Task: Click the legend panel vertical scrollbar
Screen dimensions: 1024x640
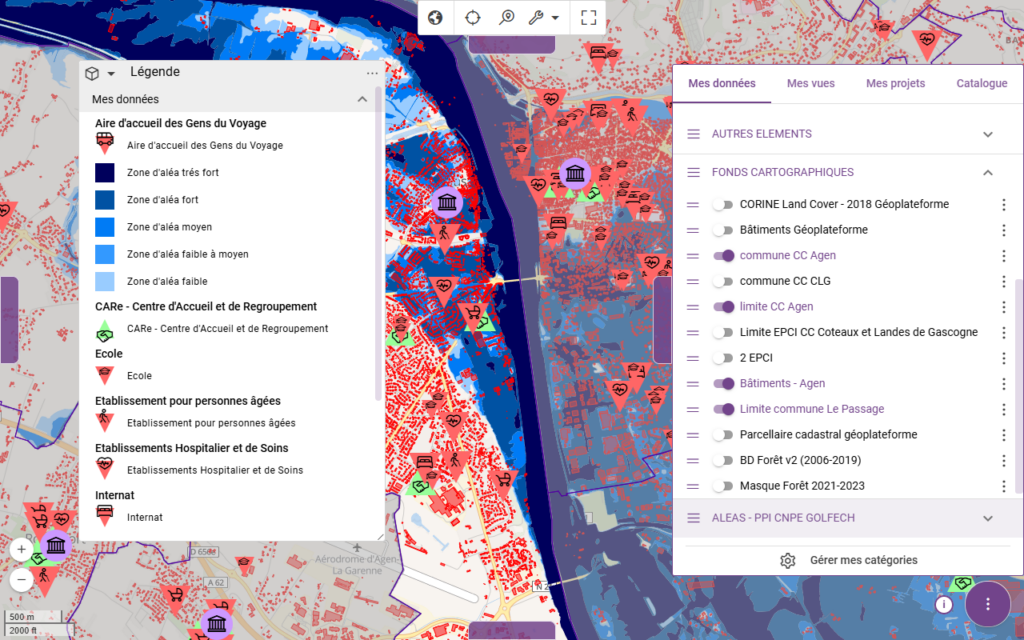Action: (378, 243)
